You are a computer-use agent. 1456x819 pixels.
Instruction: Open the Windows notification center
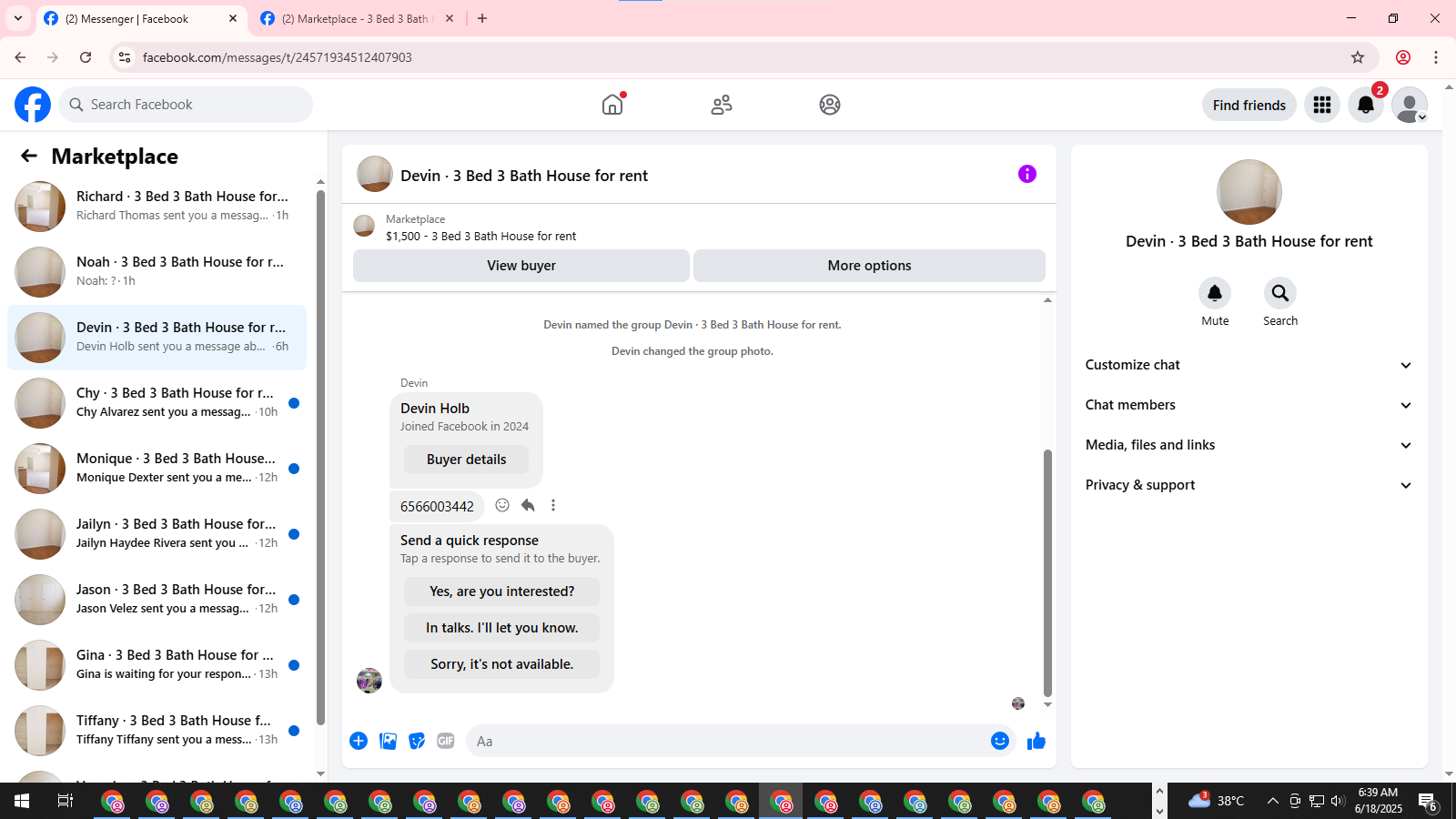coord(1428,802)
